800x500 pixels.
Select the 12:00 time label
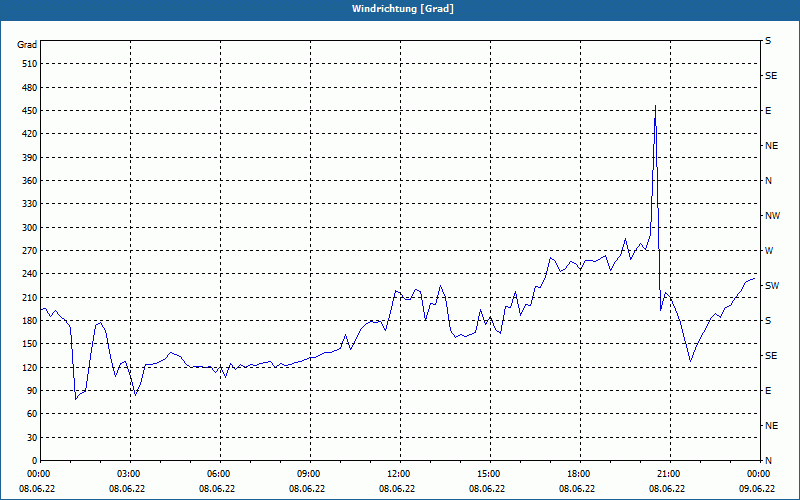[397, 474]
